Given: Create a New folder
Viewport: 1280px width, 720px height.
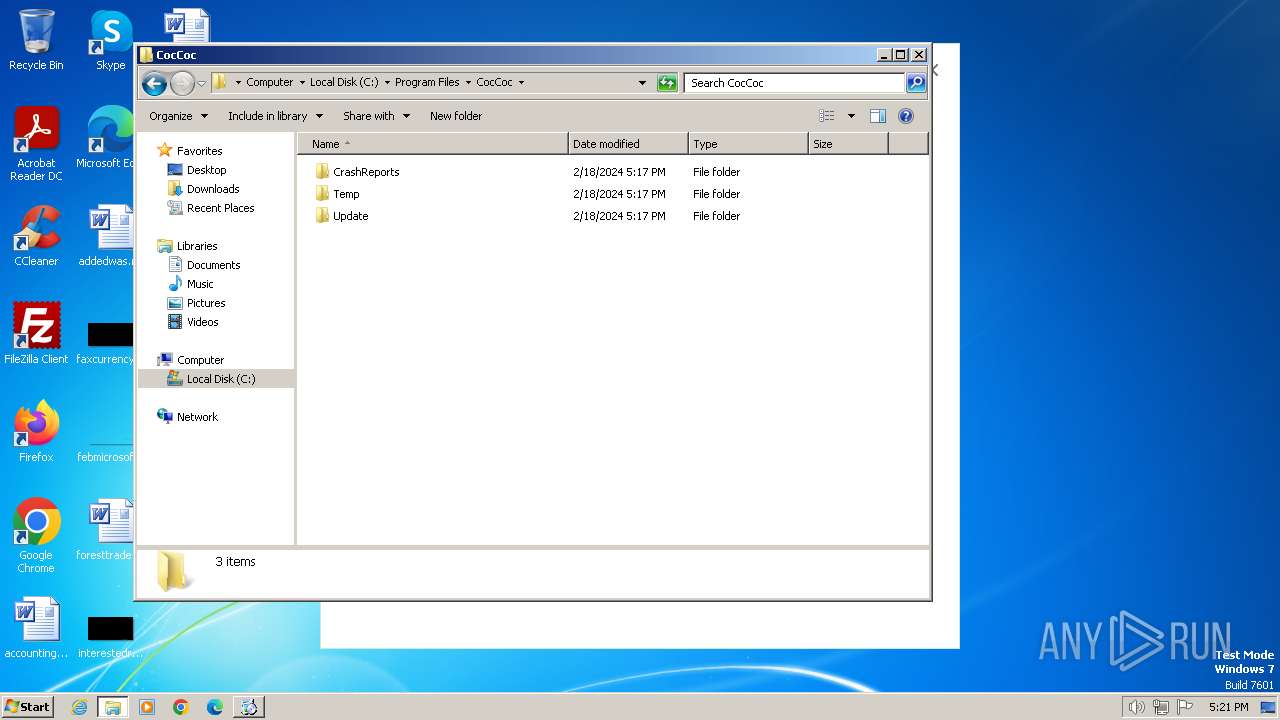Looking at the screenshot, I should coord(456,116).
